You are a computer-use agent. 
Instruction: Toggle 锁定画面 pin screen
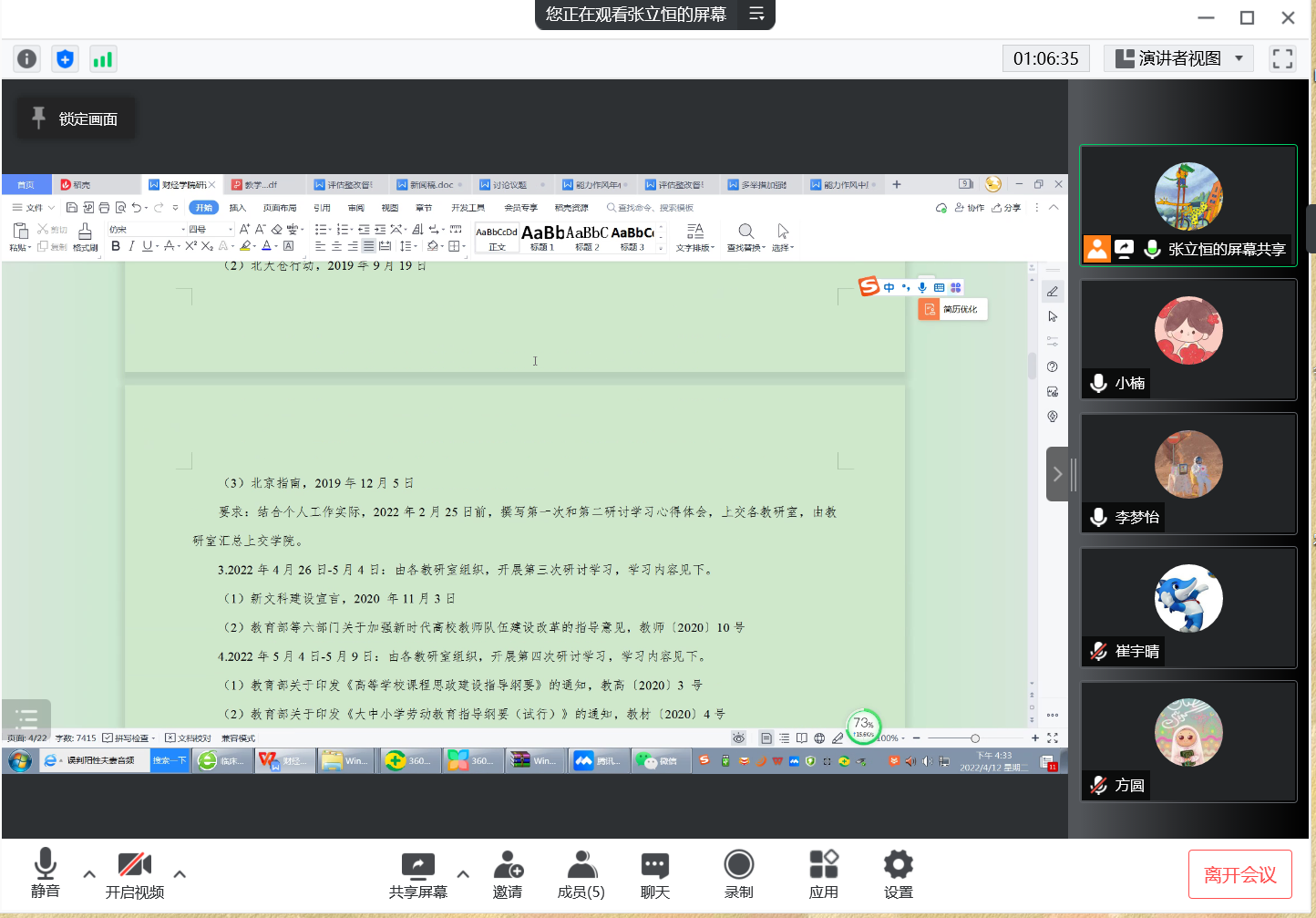tap(76, 119)
